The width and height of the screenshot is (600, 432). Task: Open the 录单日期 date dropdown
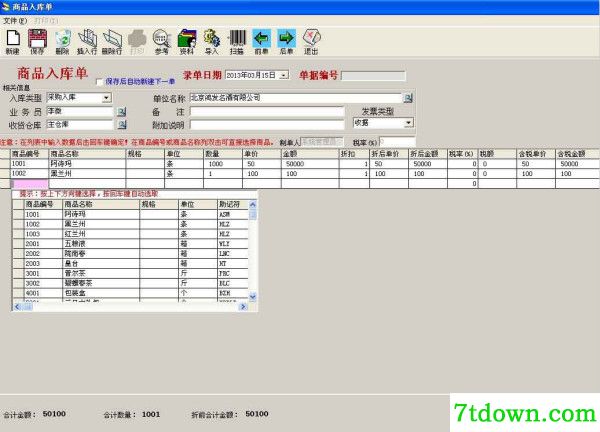pos(284,75)
